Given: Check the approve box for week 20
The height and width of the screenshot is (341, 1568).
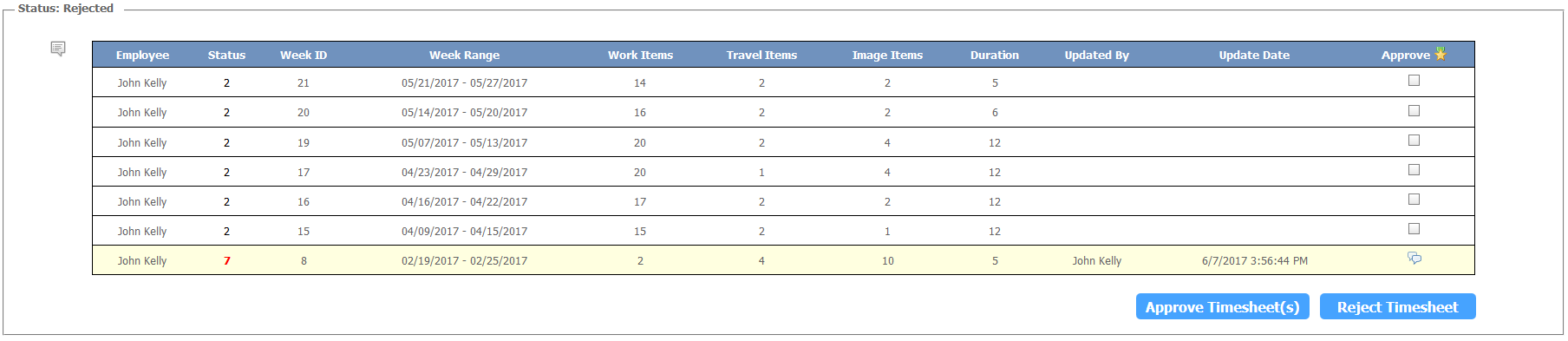Looking at the screenshot, I should 1414,110.
